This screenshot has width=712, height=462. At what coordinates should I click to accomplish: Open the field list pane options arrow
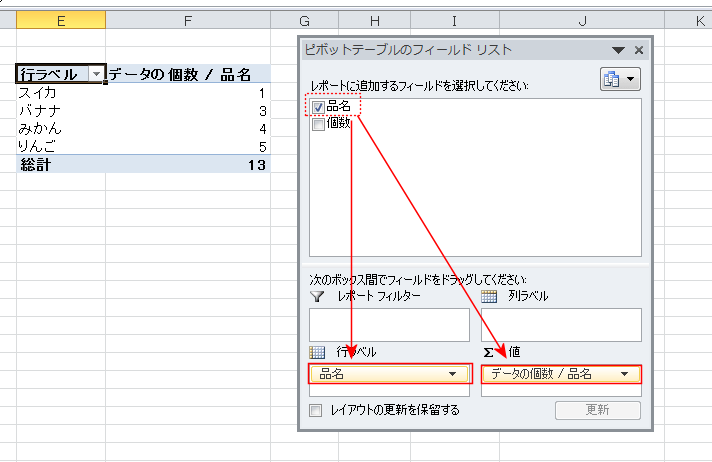(618, 50)
